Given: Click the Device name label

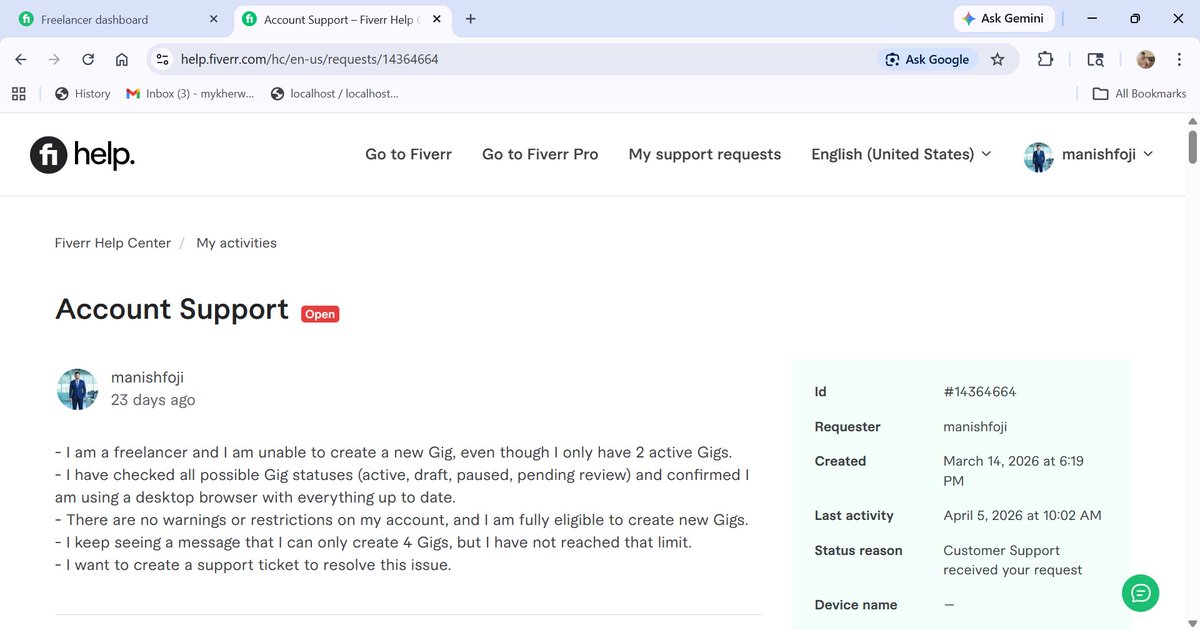Looking at the screenshot, I should click(856, 605).
